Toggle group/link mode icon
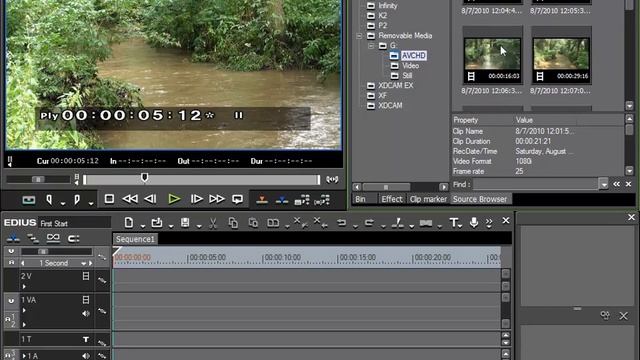 [x=53, y=238]
